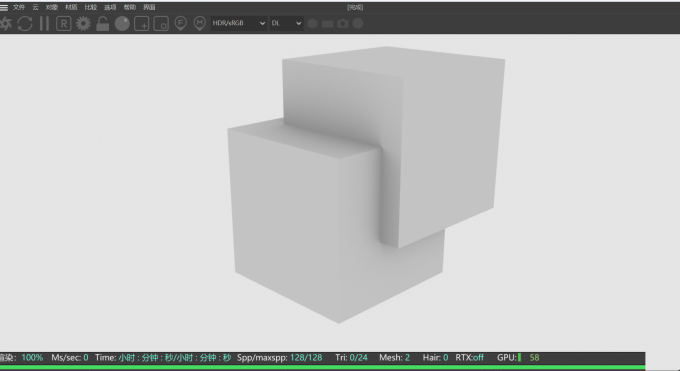The width and height of the screenshot is (680, 371).
Task: Click the green render progress bar
Action: point(322,368)
